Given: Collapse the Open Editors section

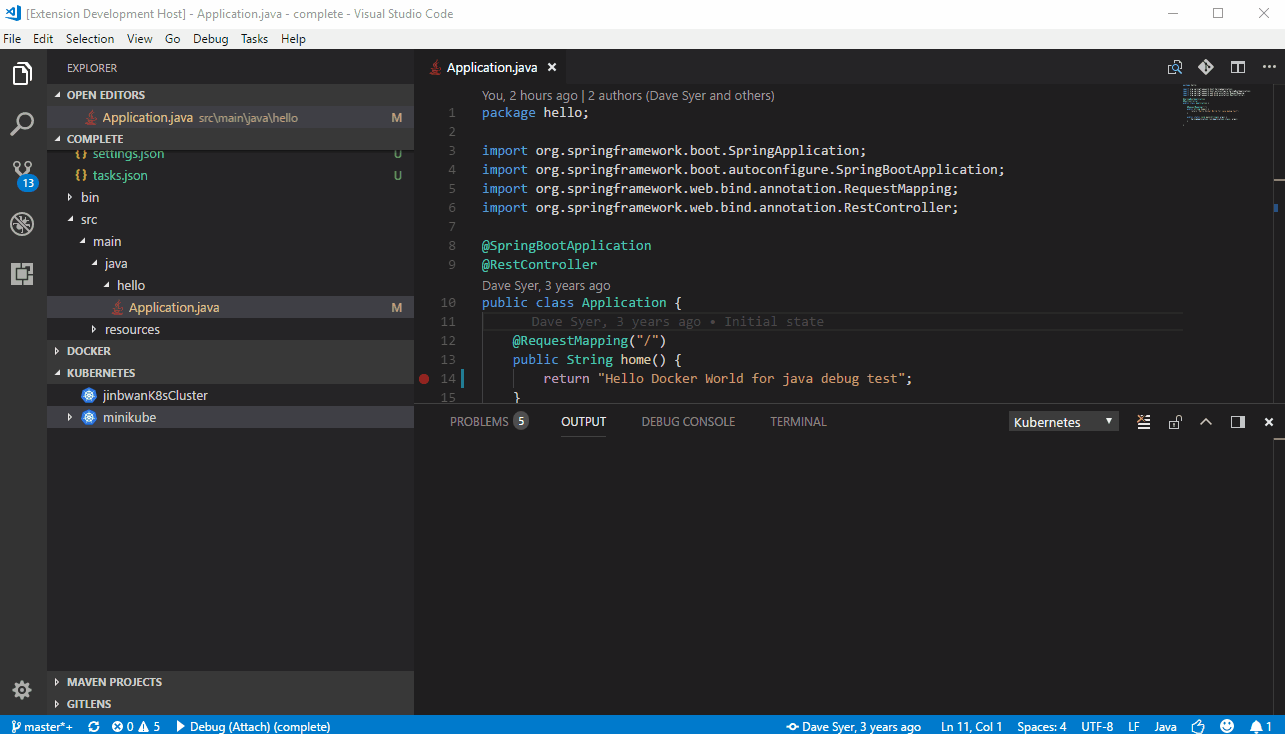Looking at the screenshot, I should pyautogui.click(x=230, y=95).
